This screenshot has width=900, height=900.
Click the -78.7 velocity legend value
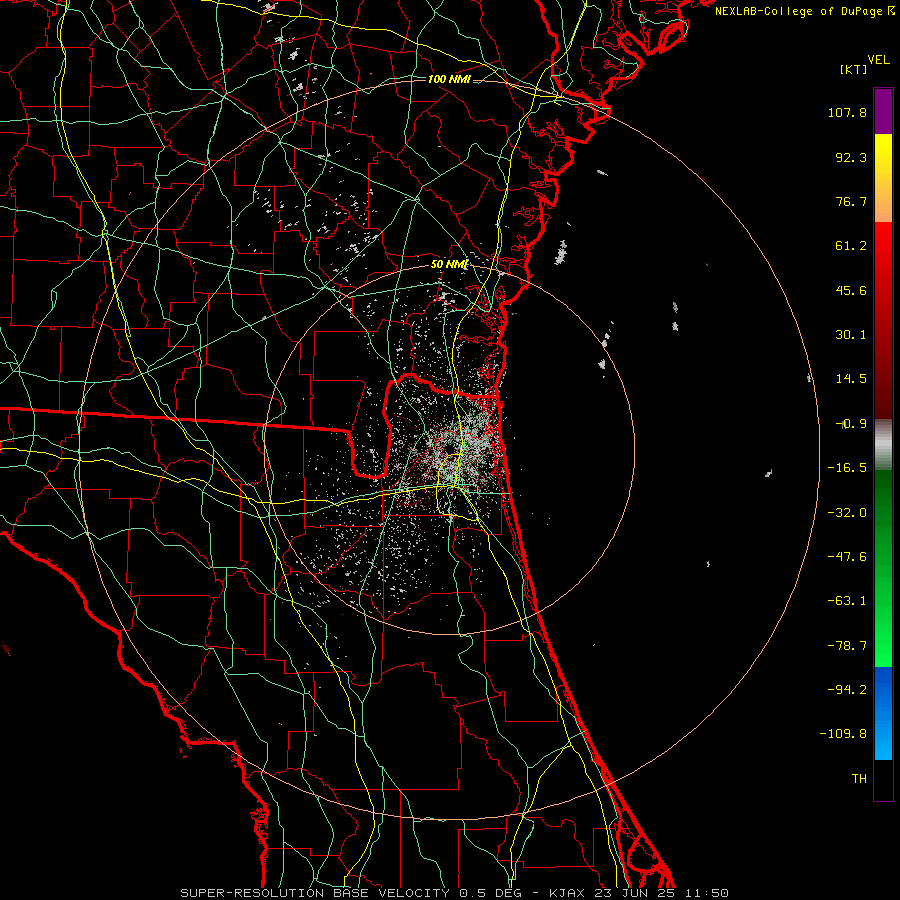click(847, 646)
